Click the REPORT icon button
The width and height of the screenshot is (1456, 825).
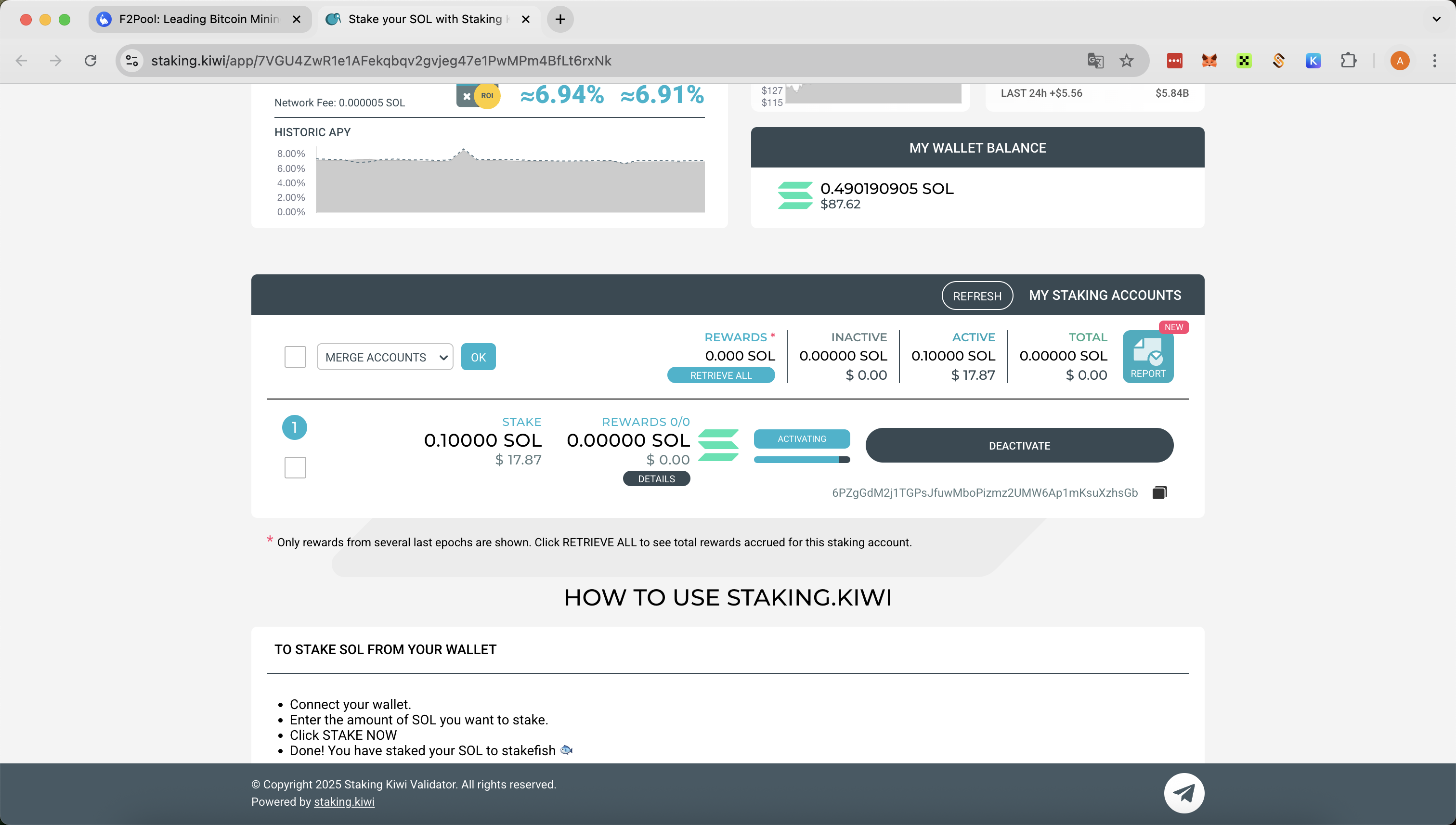coord(1148,356)
